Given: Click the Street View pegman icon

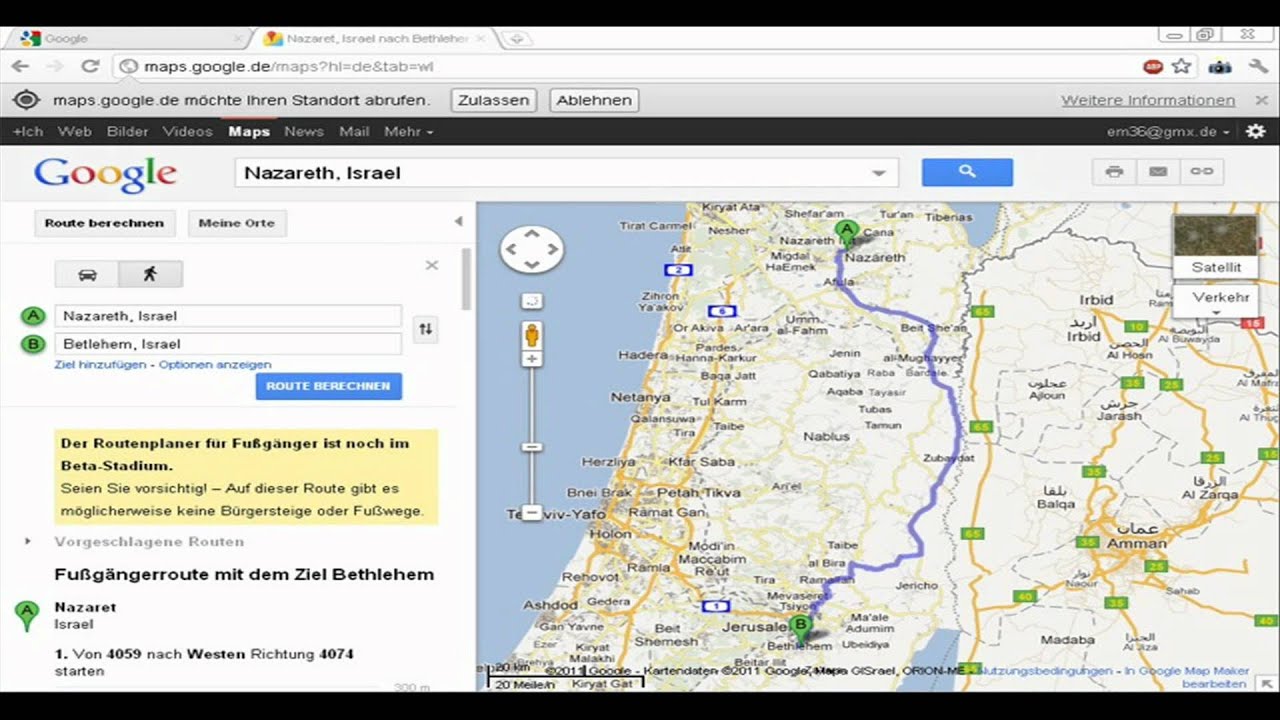Looking at the screenshot, I should point(532,335).
